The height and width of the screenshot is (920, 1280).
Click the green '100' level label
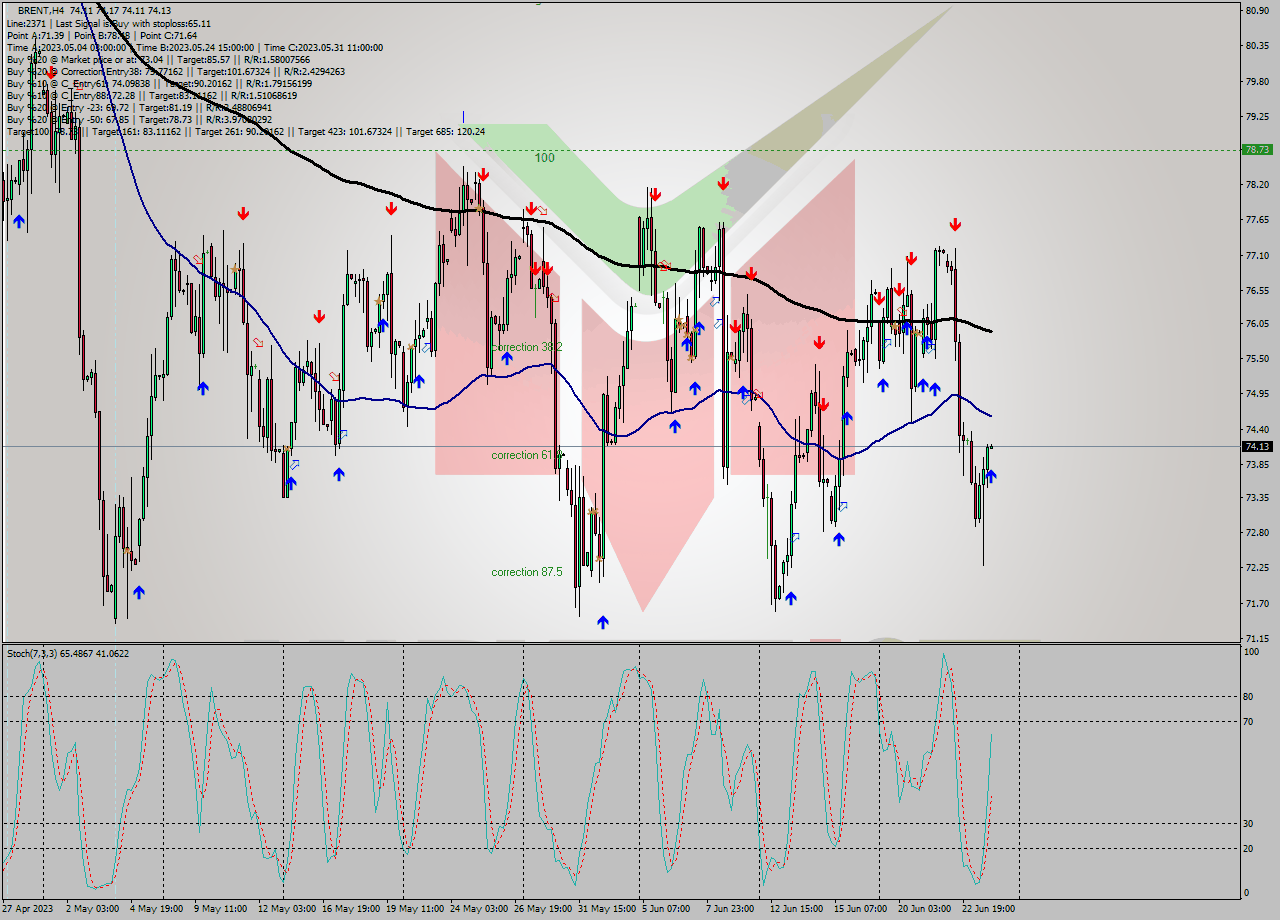pyautogui.click(x=544, y=158)
